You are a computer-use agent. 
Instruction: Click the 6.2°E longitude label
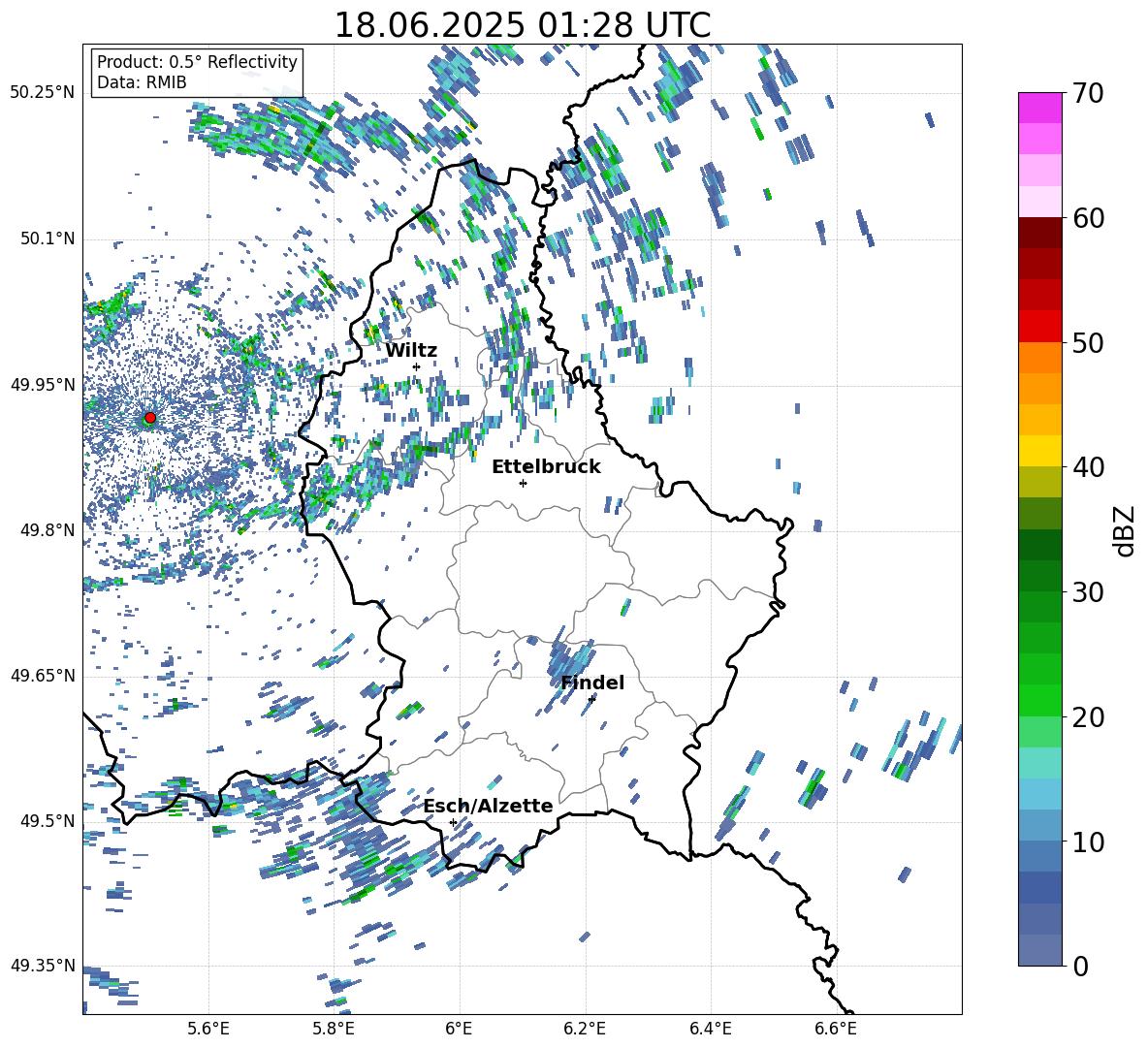coord(585,1029)
